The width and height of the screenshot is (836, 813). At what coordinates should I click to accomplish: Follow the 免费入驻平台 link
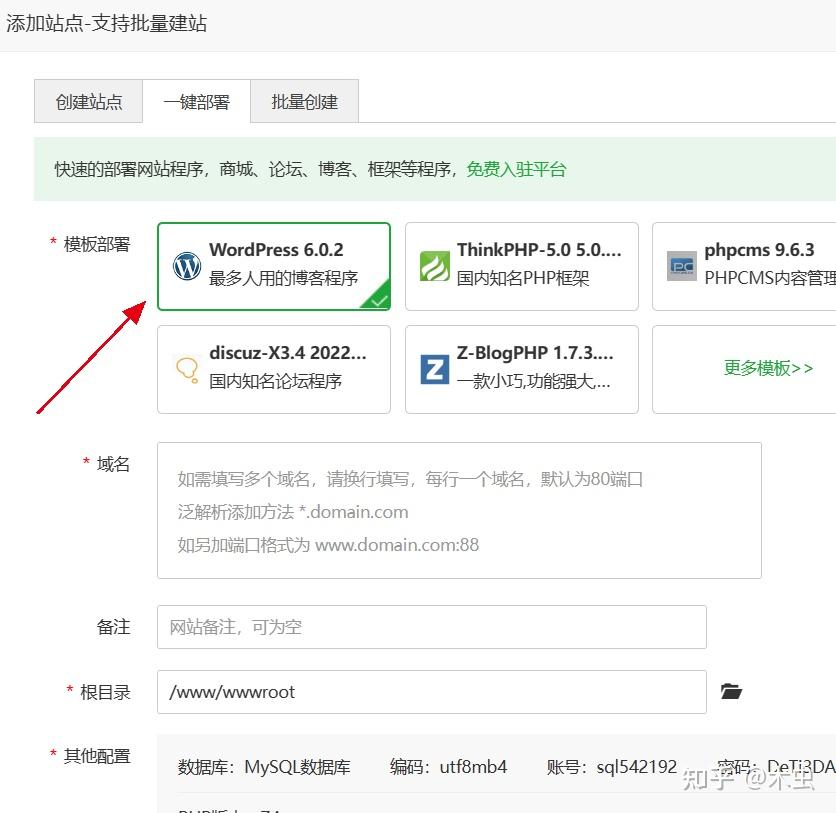point(516,169)
